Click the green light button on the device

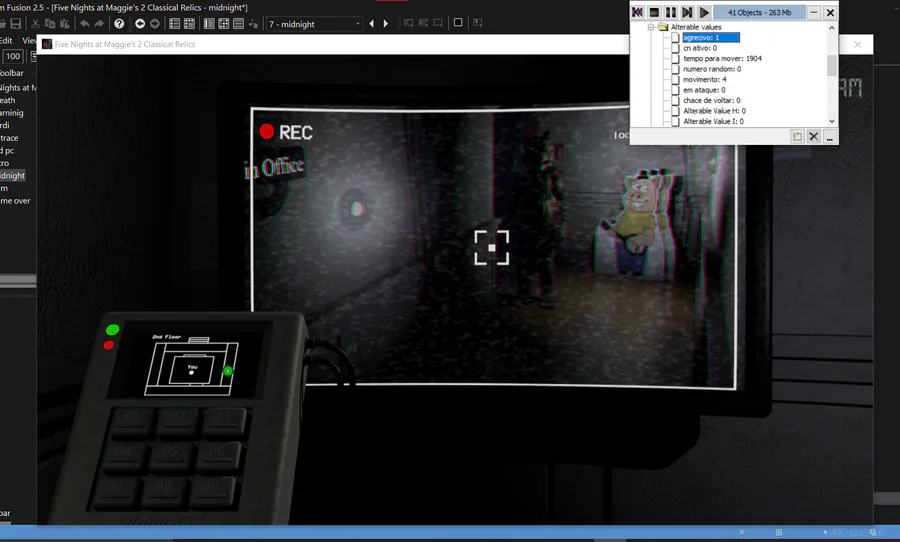(112, 330)
